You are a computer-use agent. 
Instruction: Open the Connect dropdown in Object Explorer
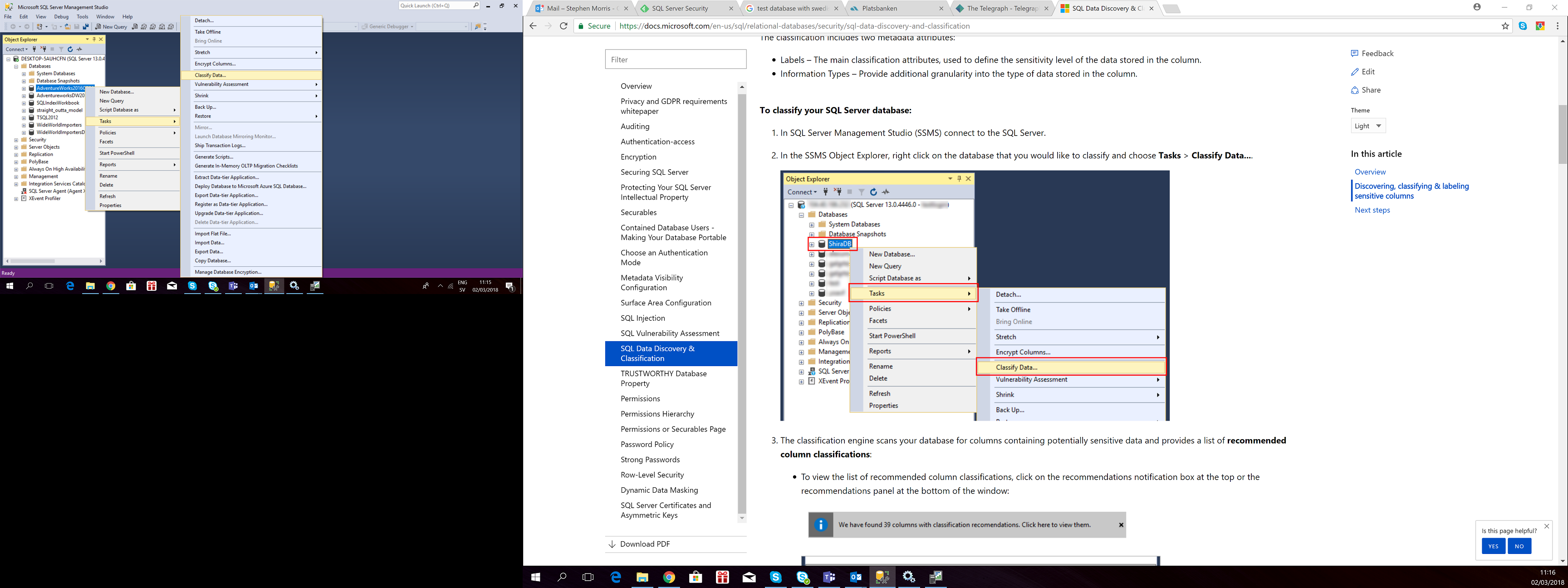point(16,49)
